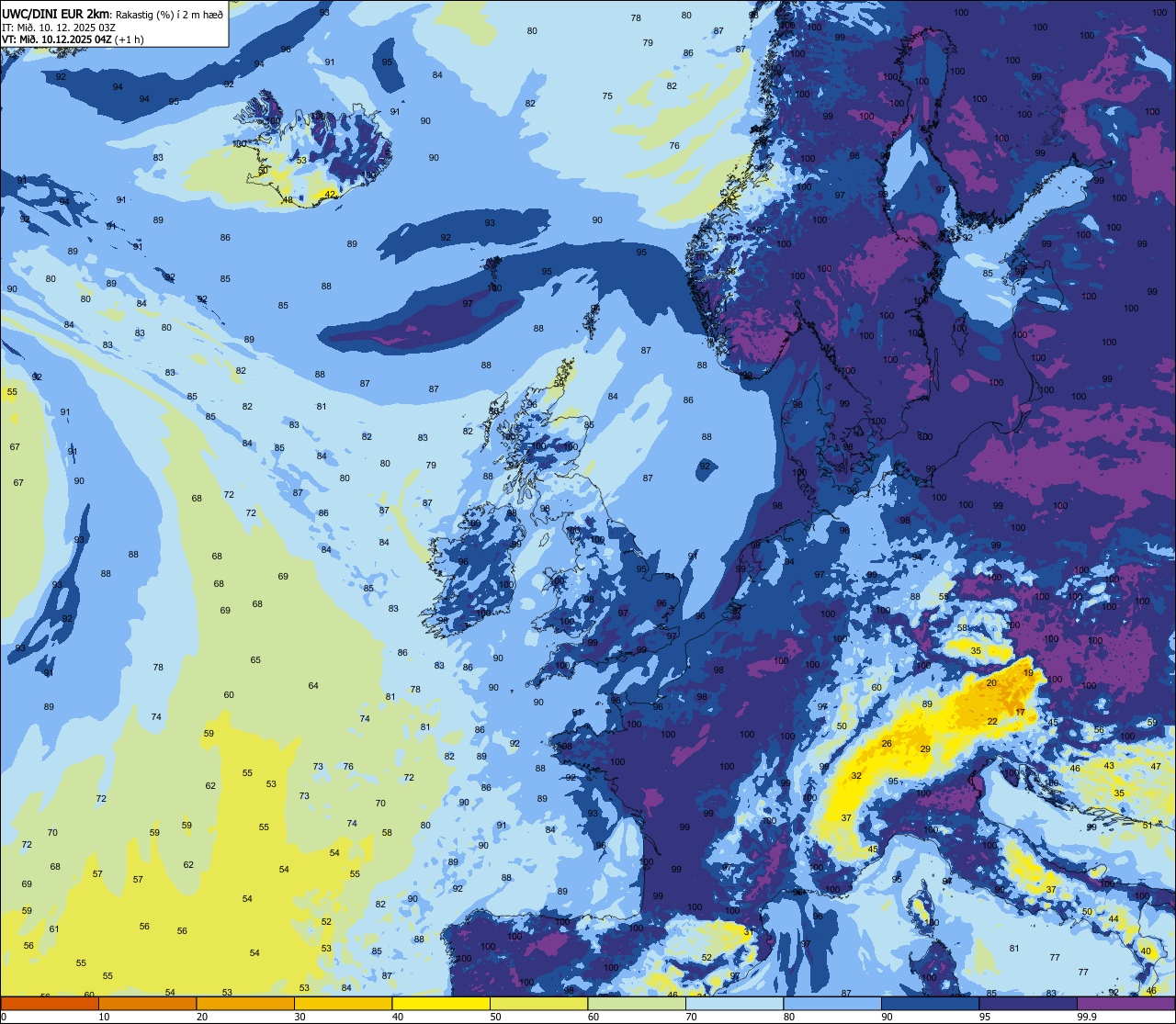Click the 95–99.9 indigo legend segment

[1028, 1003]
